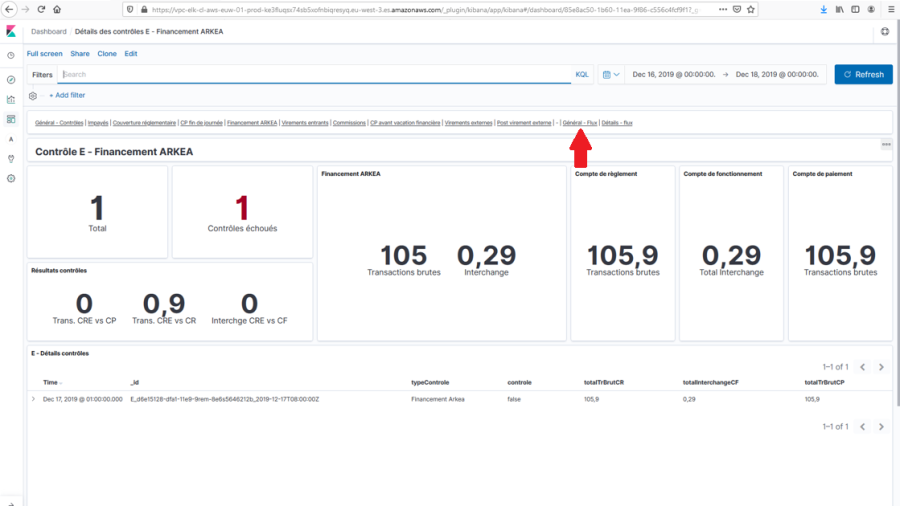Click the Add filter link

(66, 96)
